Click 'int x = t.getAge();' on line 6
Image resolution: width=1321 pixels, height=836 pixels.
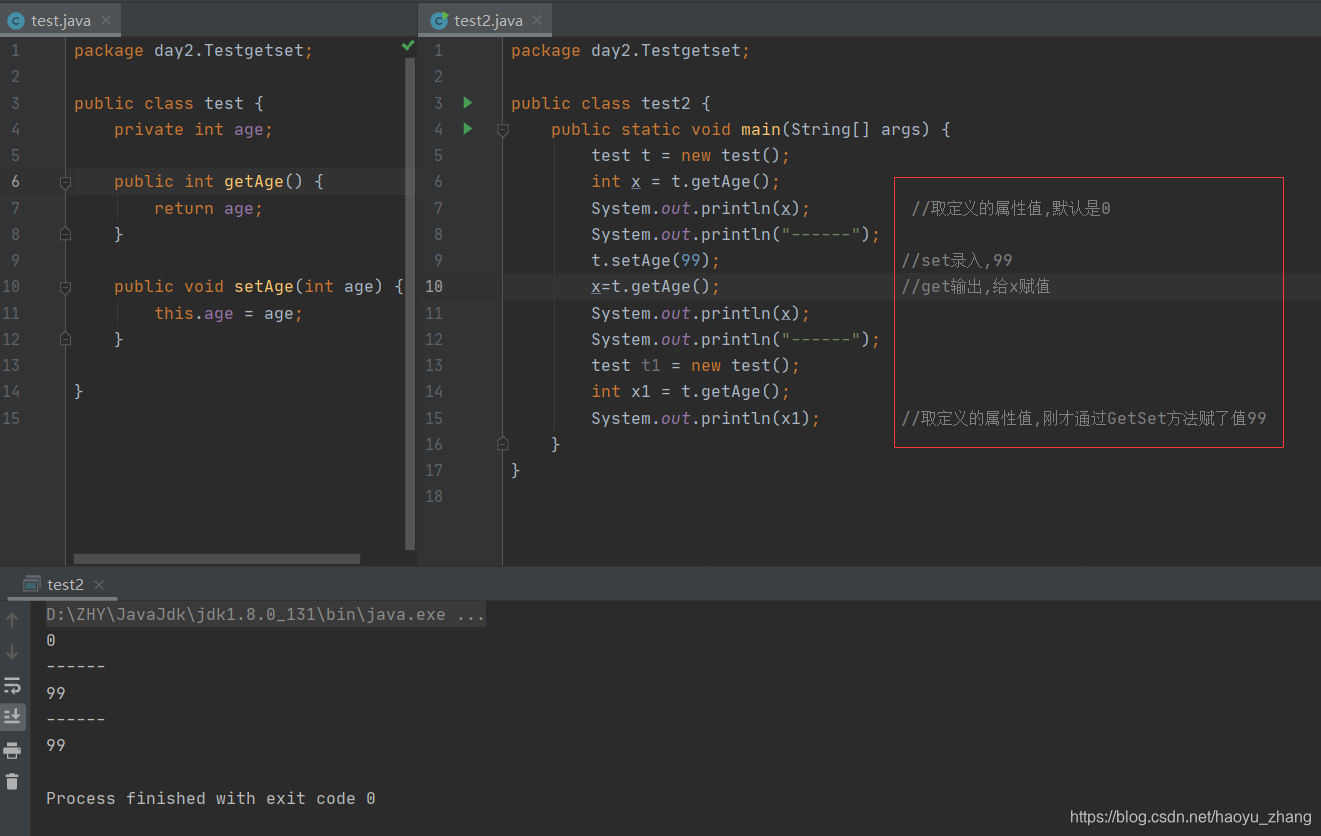tap(685, 181)
